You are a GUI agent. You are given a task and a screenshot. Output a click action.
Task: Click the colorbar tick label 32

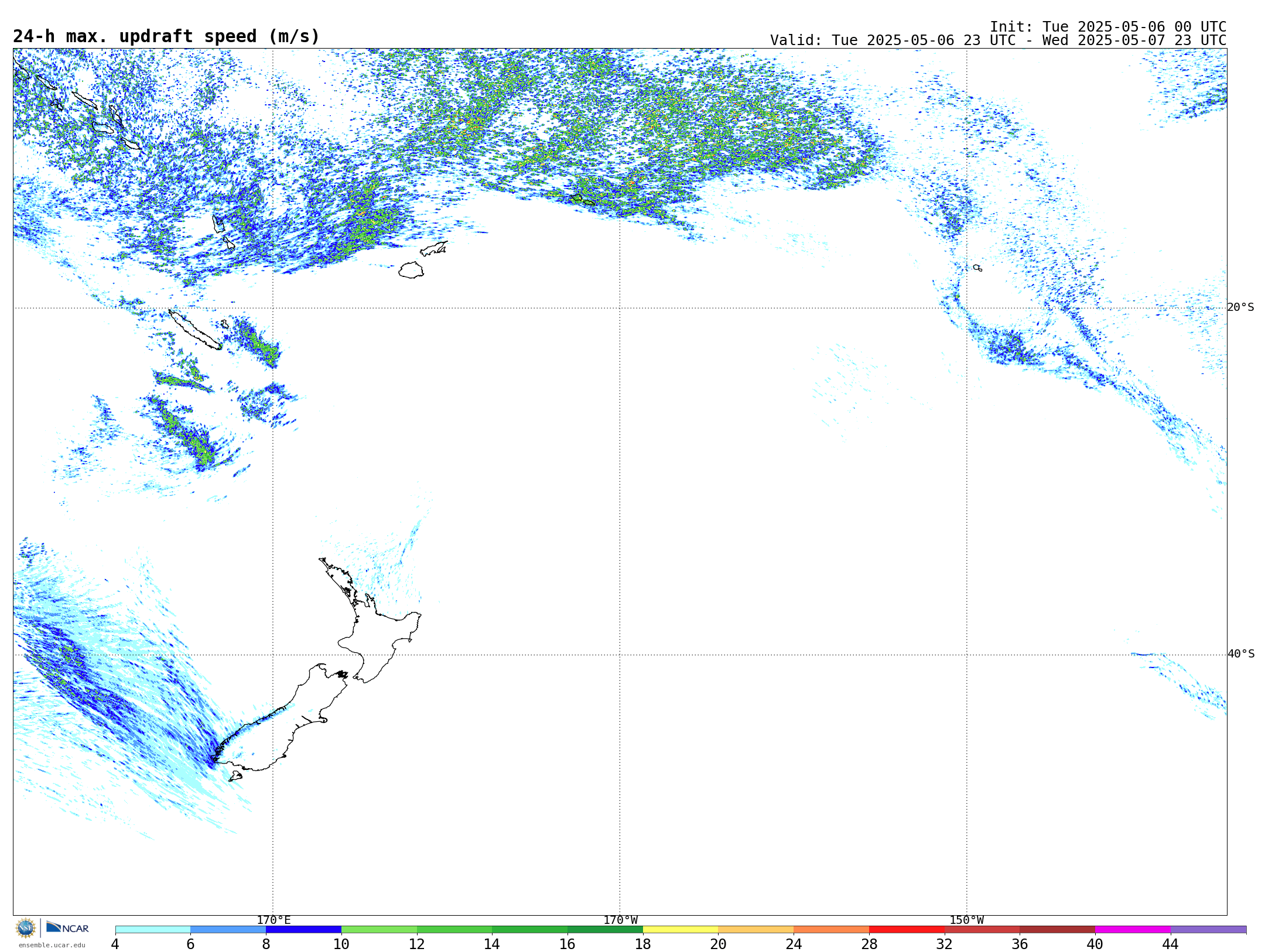(945, 944)
